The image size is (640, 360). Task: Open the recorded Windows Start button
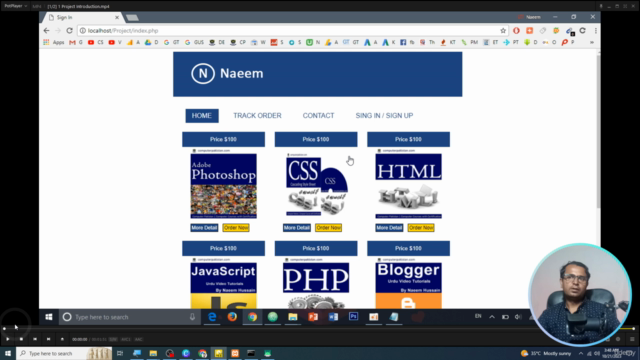coord(49,317)
